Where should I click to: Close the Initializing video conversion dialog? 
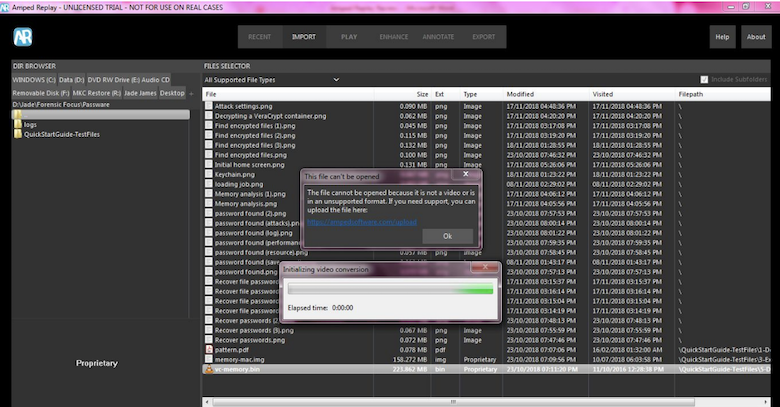coord(485,267)
